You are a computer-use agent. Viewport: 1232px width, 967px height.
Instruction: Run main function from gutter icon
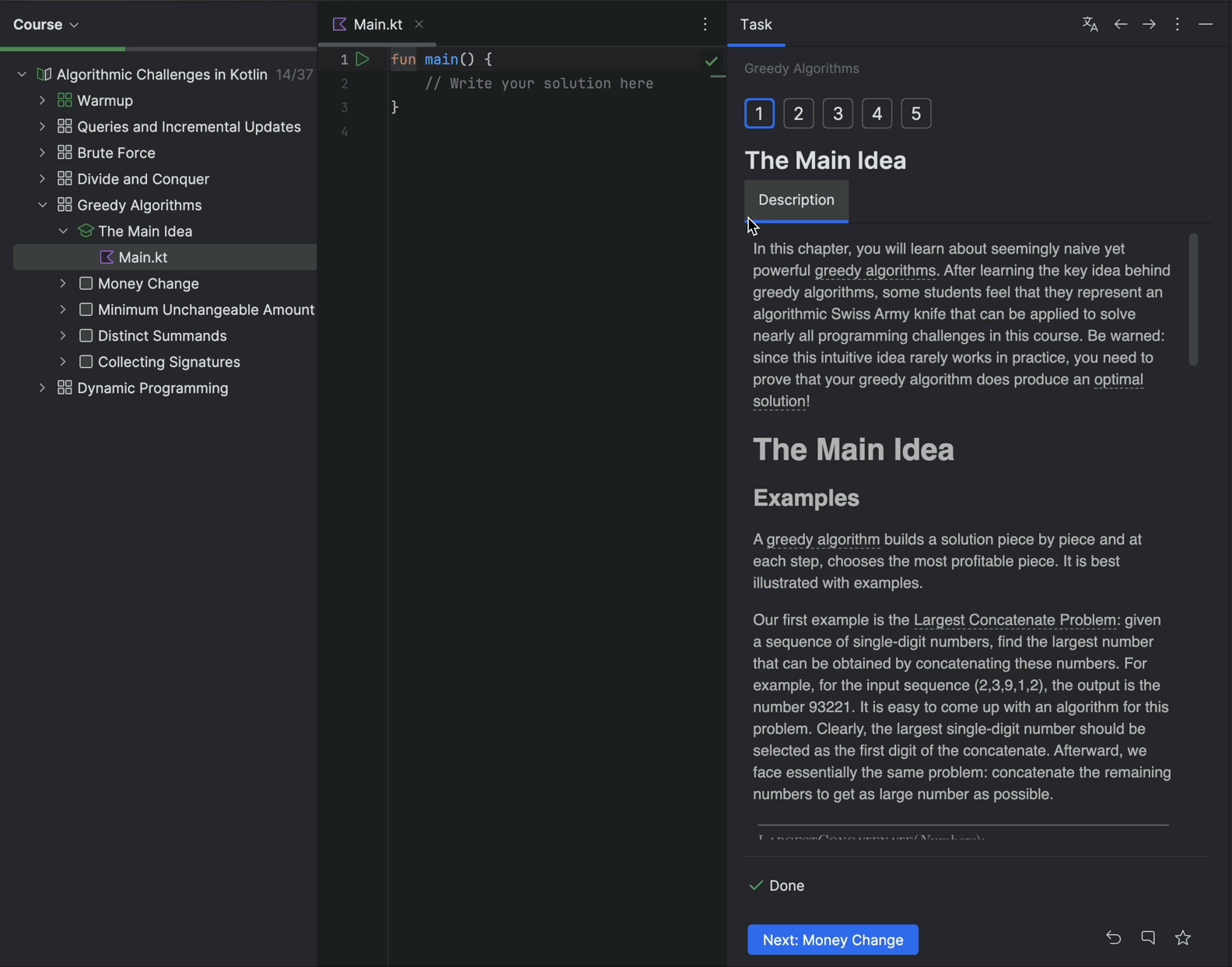click(362, 59)
